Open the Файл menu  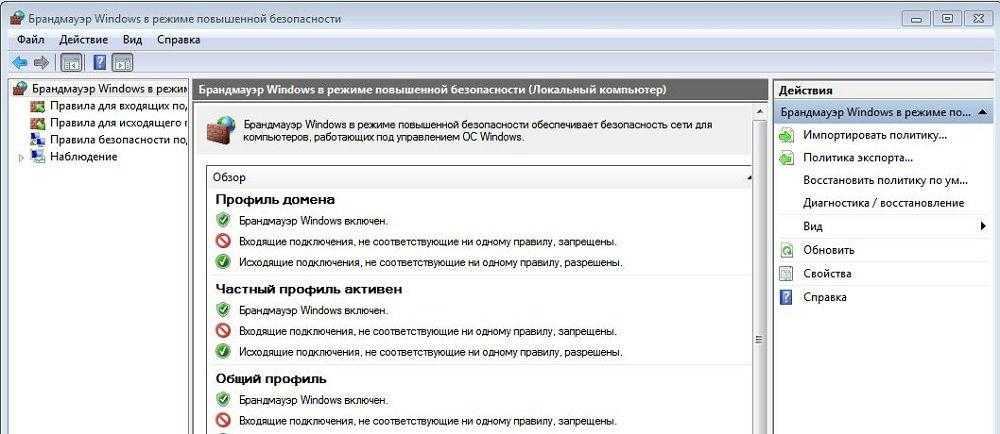click(30, 40)
